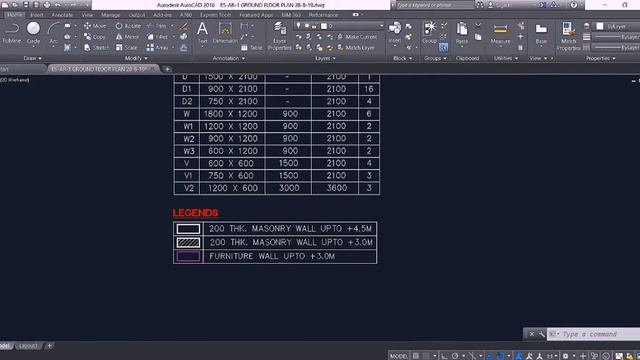This screenshot has height=360, width=640.
Task: Expand the Properties panel dropdown
Action: point(600,58)
